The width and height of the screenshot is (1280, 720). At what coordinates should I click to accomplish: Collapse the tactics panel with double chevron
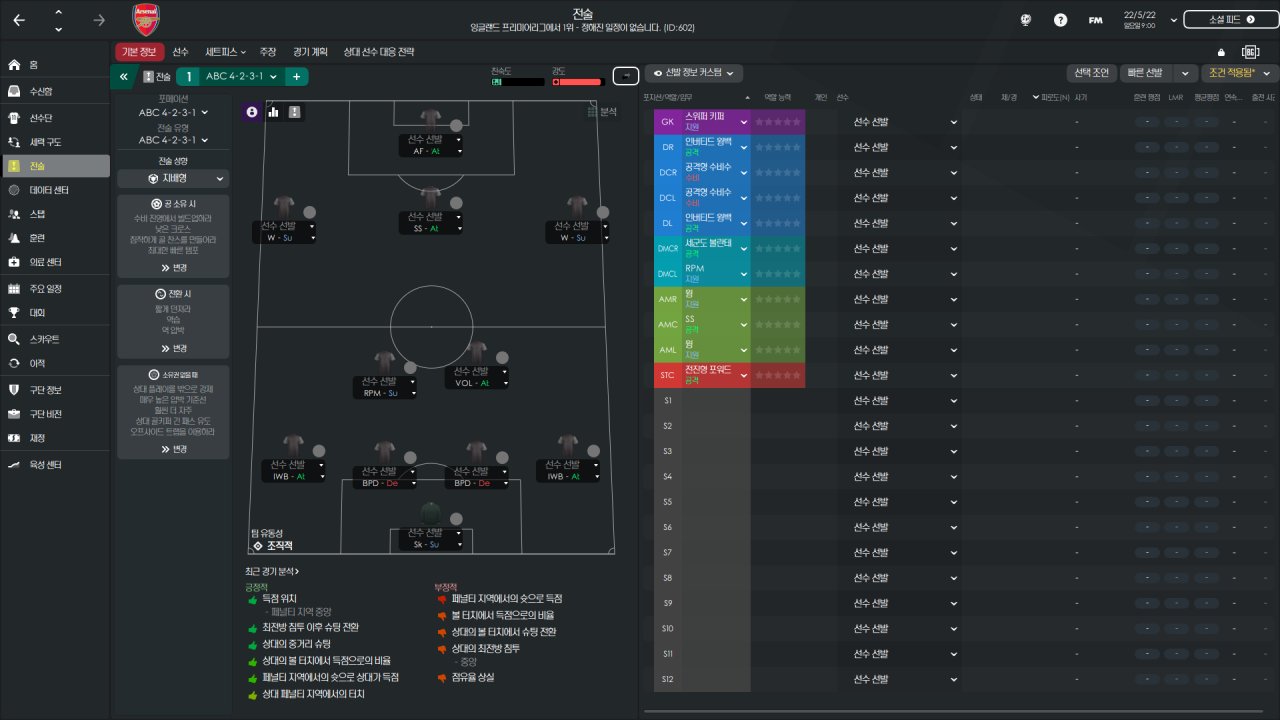(x=123, y=76)
